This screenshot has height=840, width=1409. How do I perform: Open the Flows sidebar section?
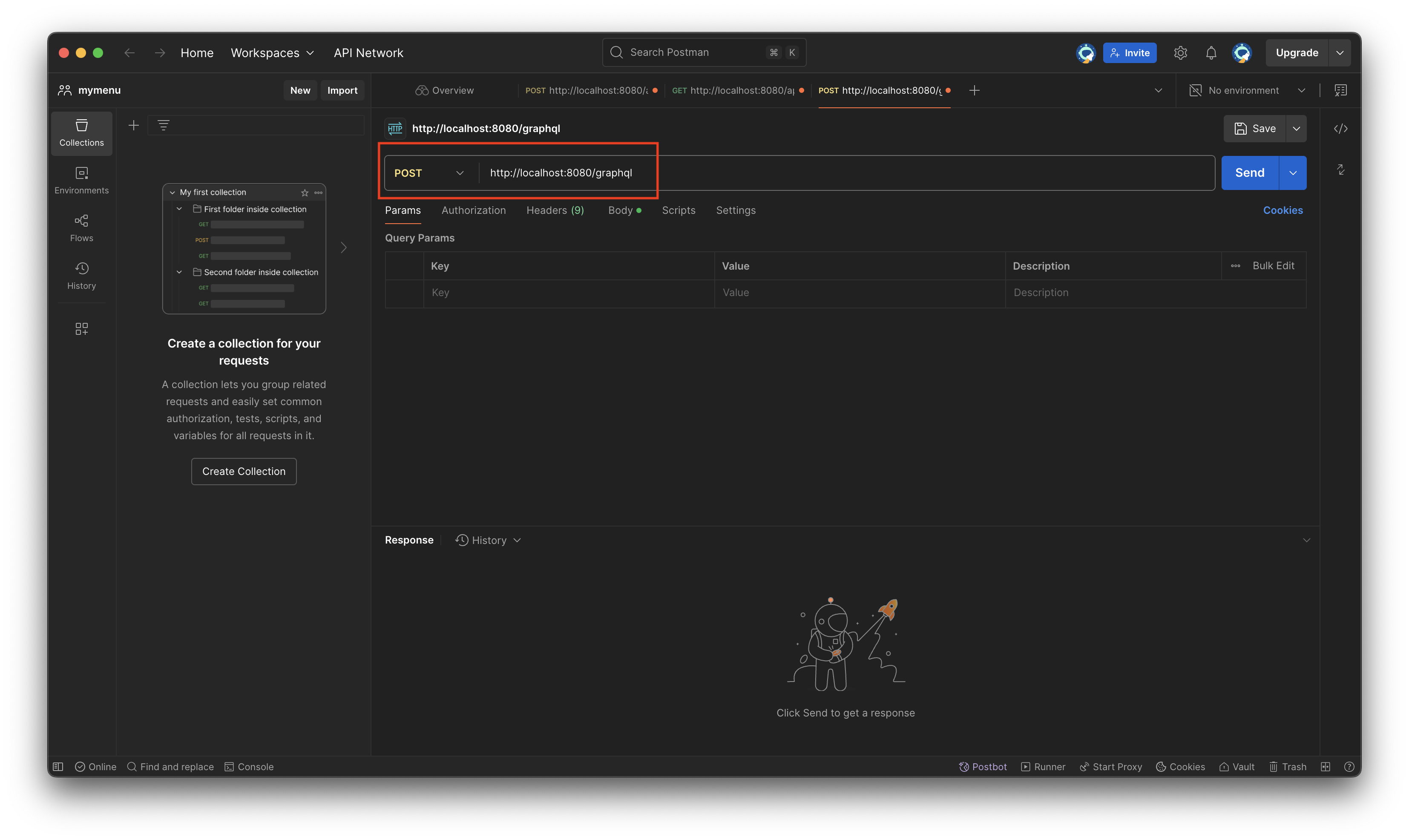point(81,227)
